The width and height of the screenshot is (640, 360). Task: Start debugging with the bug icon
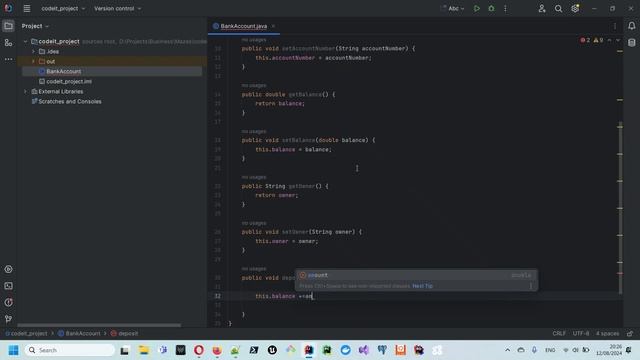491,9
